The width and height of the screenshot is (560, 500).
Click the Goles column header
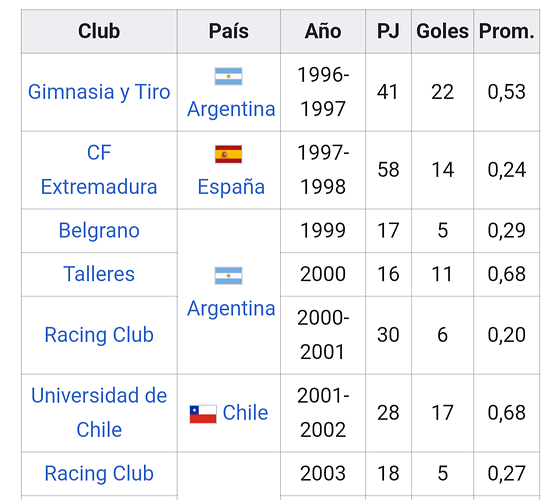coord(442,31)
